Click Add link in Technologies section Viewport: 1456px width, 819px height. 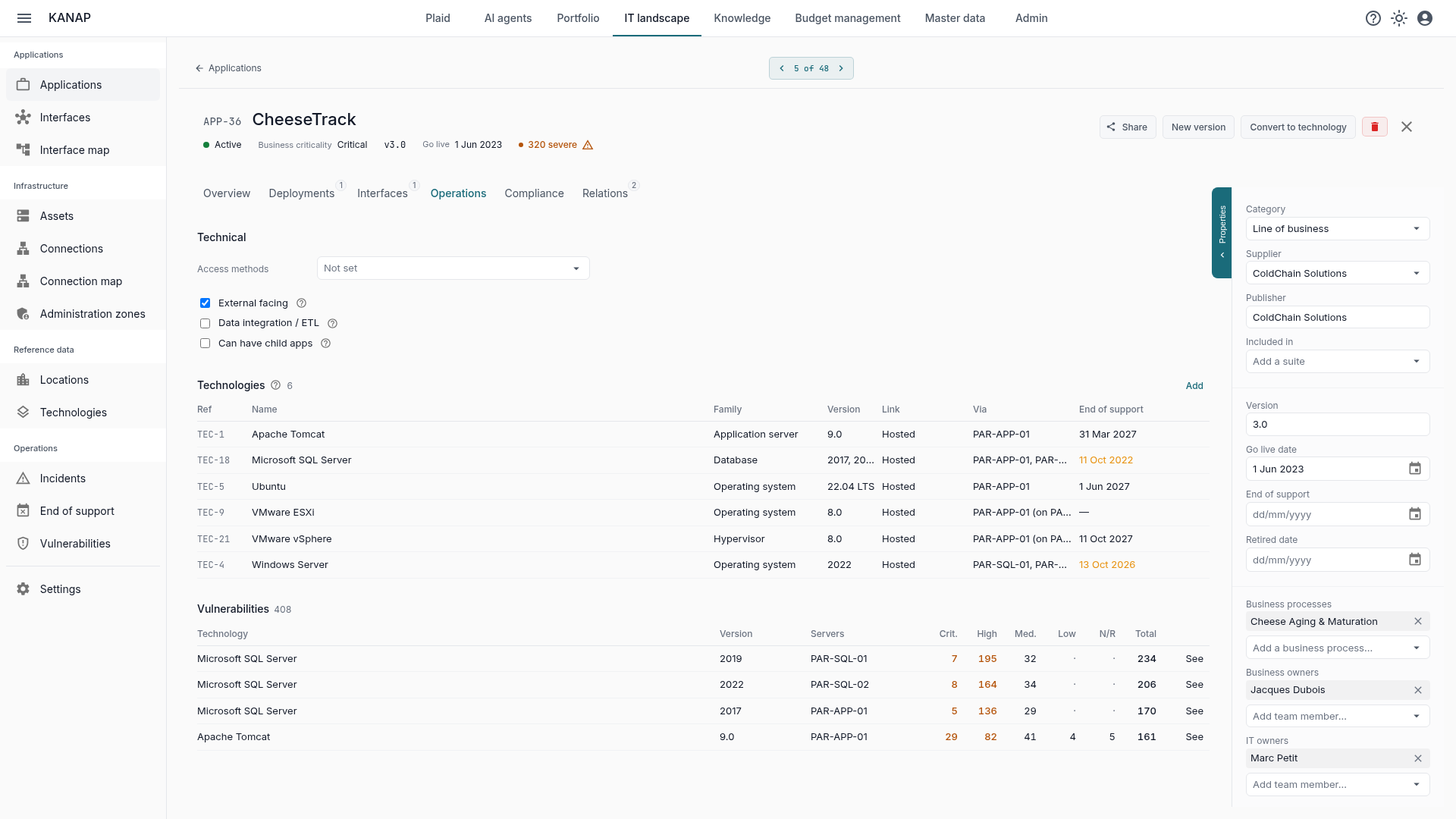(1194, 386)
